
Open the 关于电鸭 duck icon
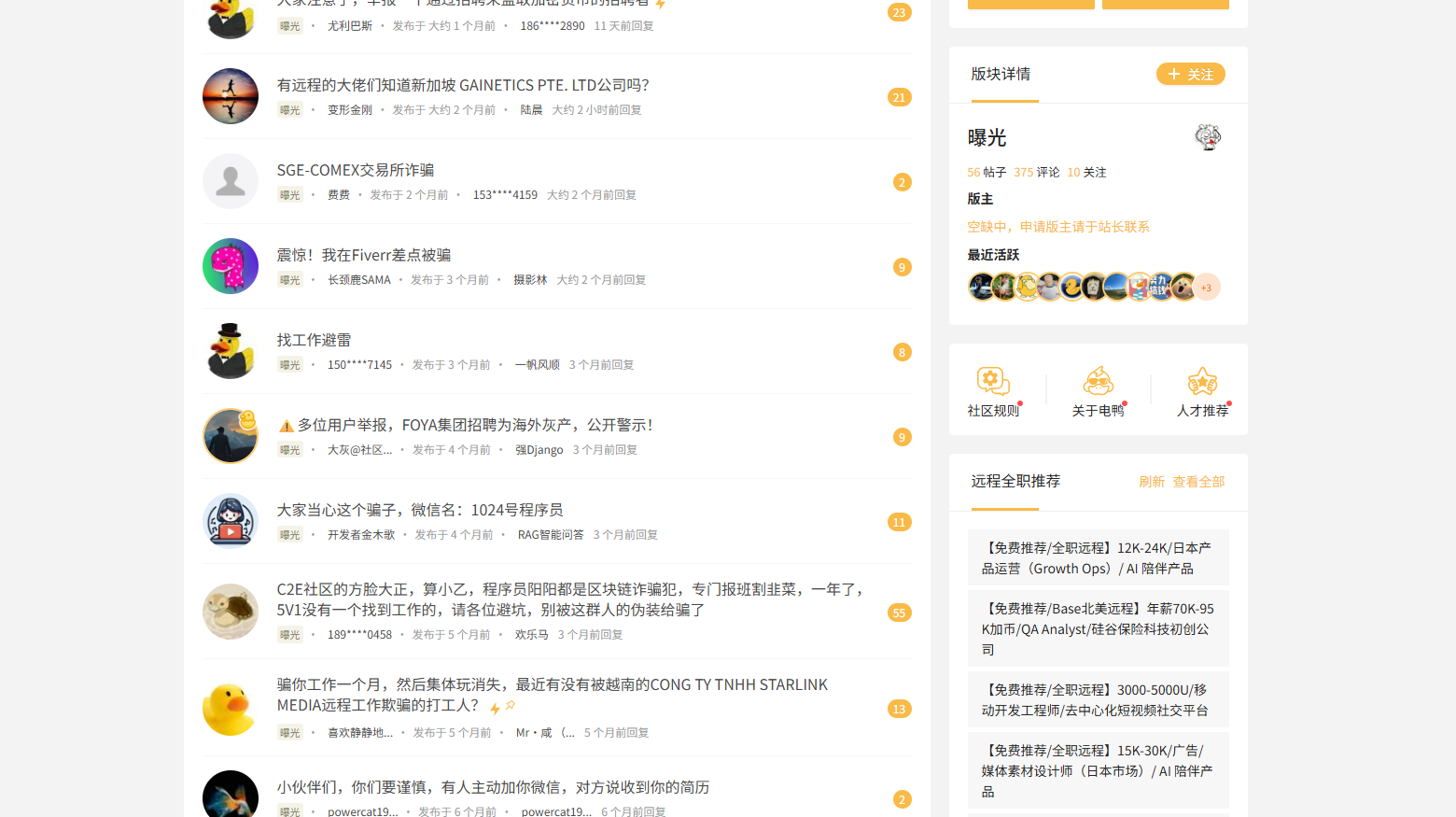coord(1098,381)
